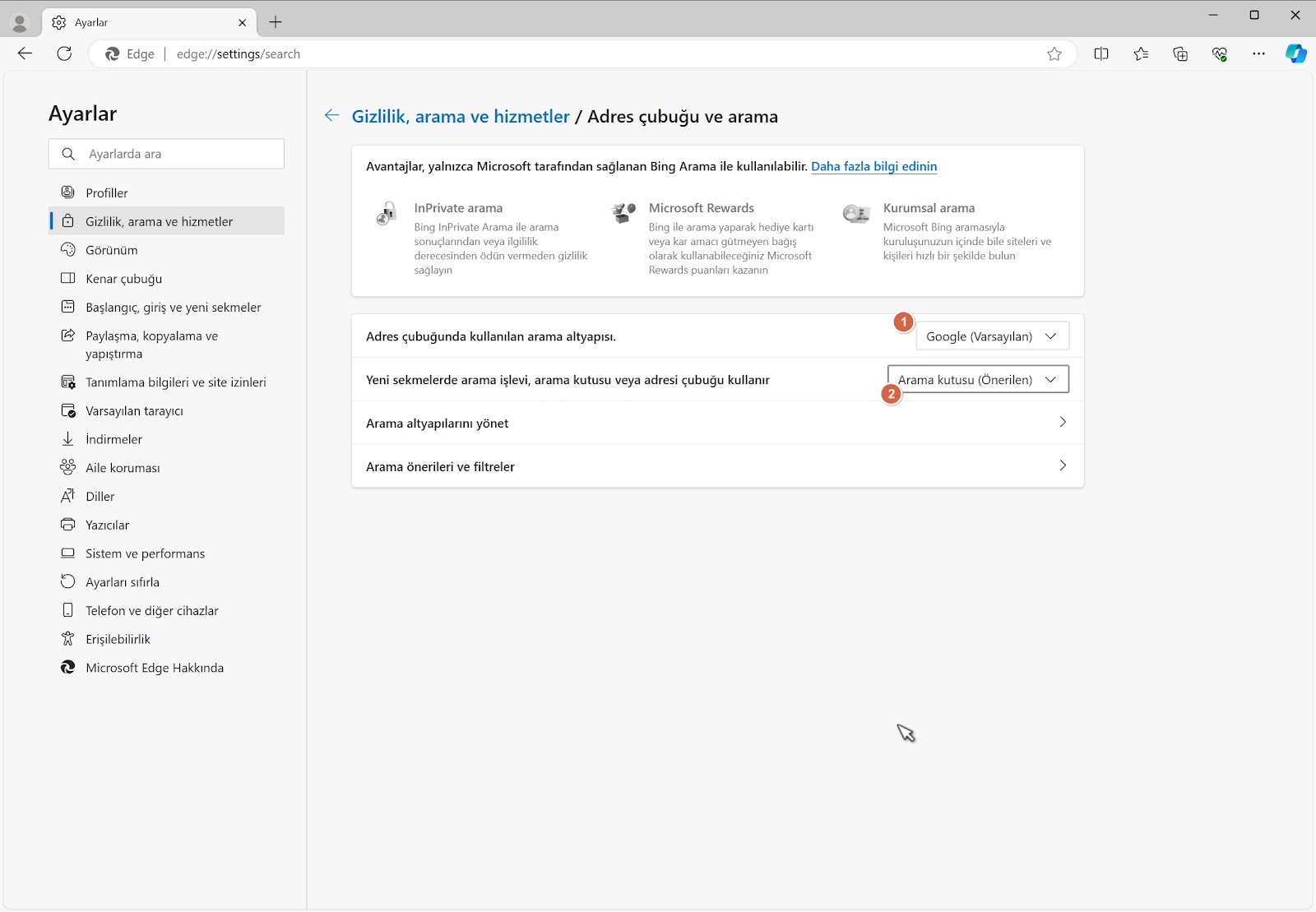Click Gizlilik, arama ve hizmetler breadcrumb link
Image resolution: width=1316 pixels, height=912 pixels.
click(461, 116)
